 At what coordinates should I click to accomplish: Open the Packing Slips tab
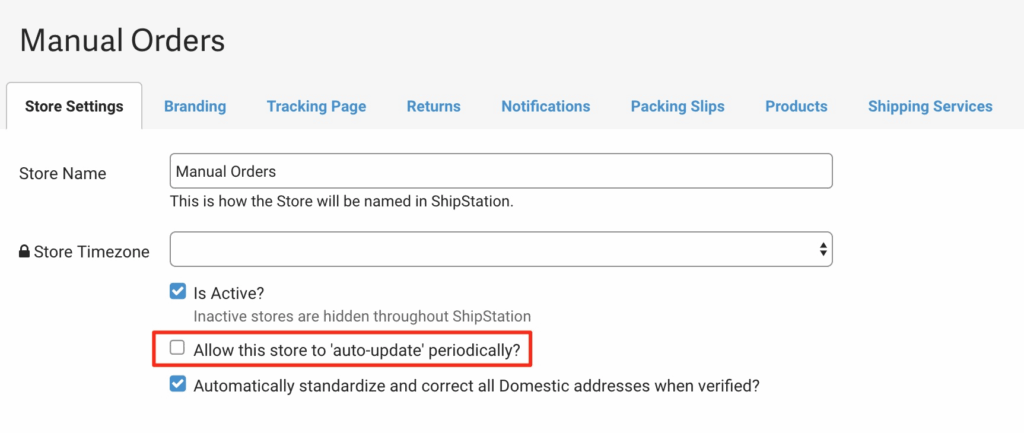(677, 106)
